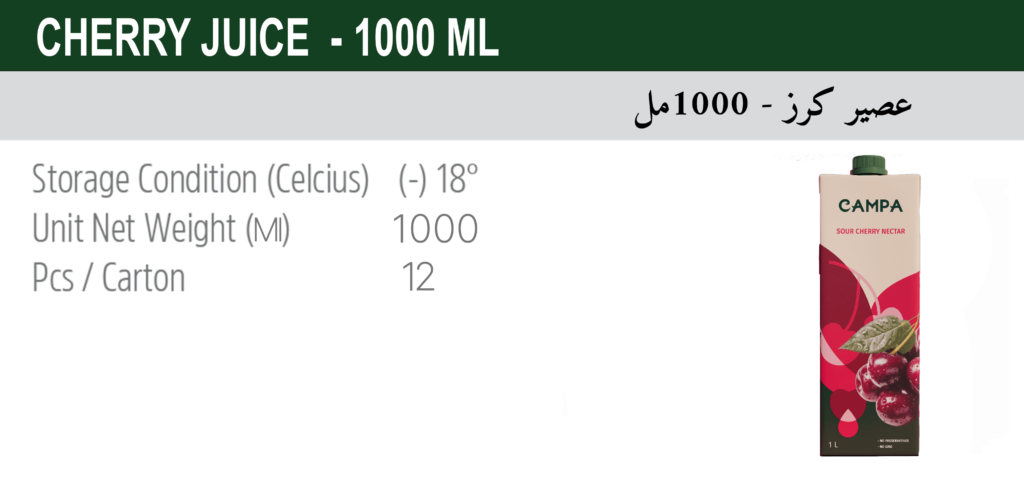1024x477 pixels.
Task: Click the Cherry Juice - 1000 ML heading
Action: [x=267, y=38]
